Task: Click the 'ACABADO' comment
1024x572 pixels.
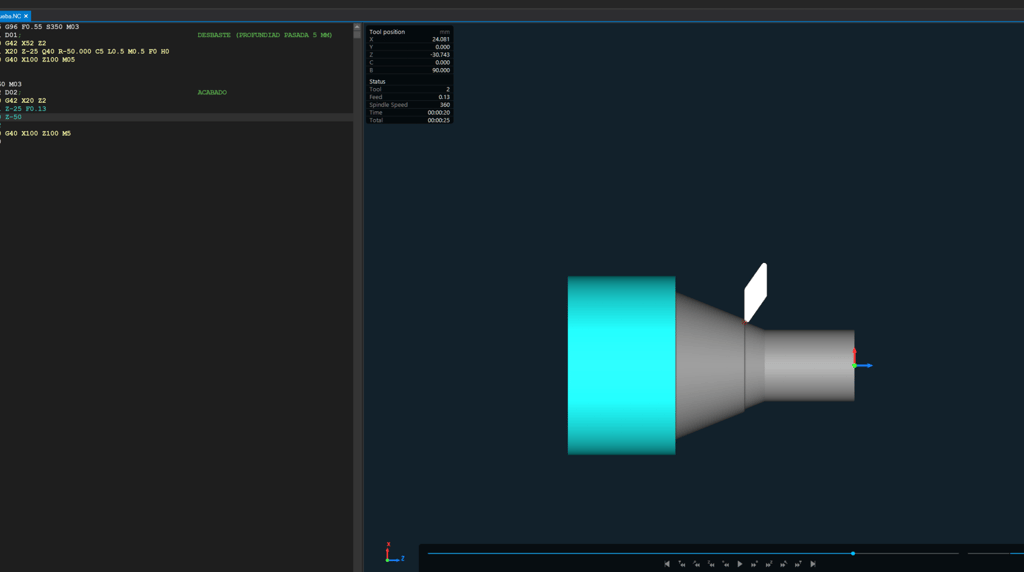Action: click(212, 93)
